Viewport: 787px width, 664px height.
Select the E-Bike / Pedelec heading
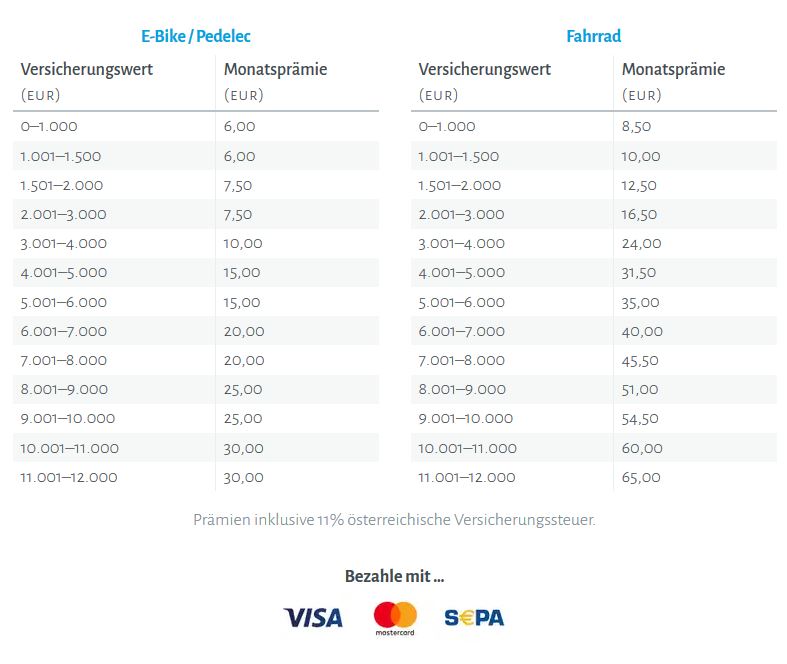(x=196, y=36)
